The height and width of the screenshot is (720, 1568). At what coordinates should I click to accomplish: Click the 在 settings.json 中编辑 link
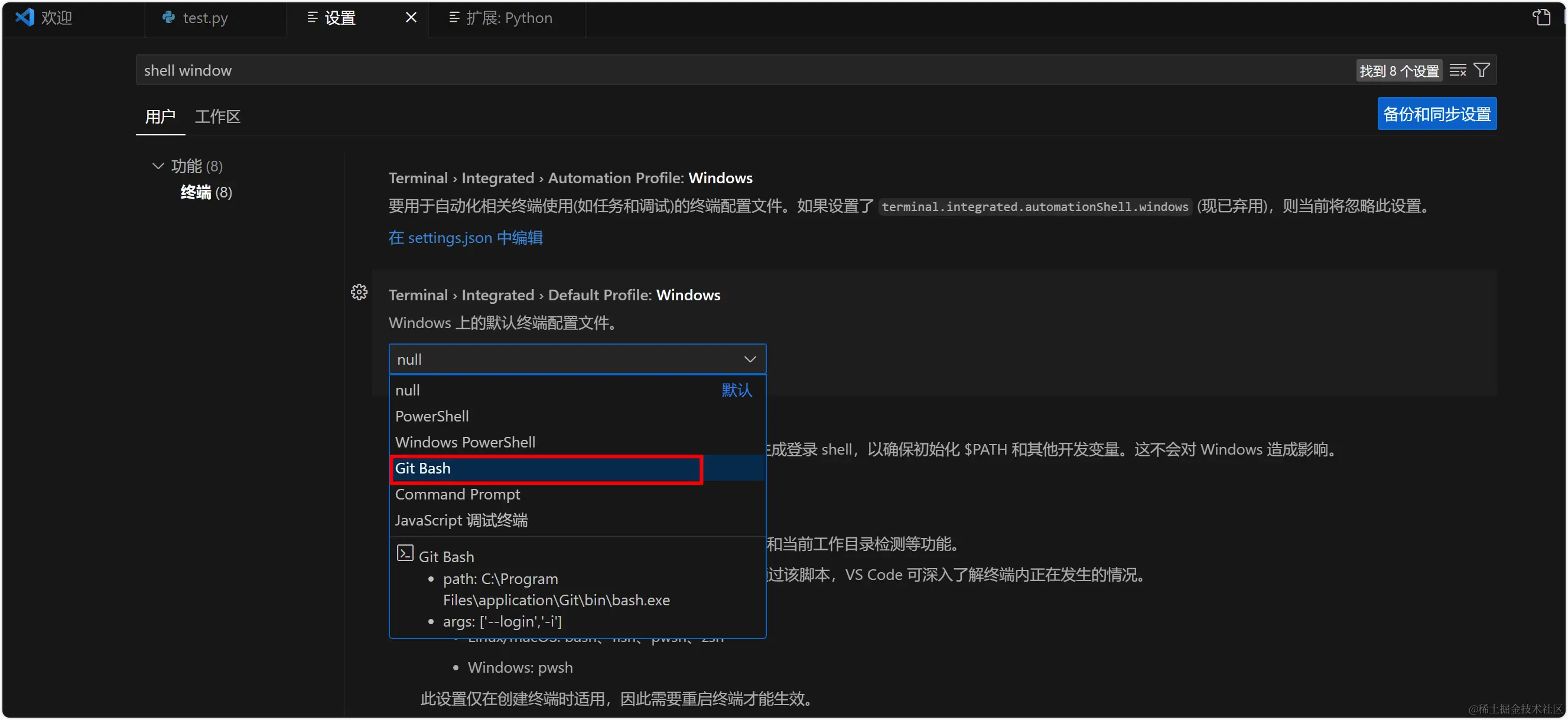tap(464, 238)
